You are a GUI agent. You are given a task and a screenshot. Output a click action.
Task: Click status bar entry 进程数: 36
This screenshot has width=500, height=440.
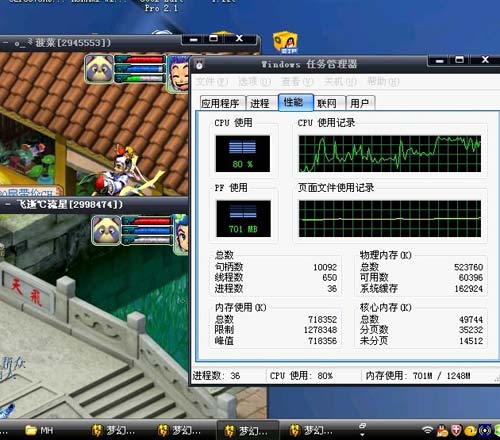[x=216, y=376]
